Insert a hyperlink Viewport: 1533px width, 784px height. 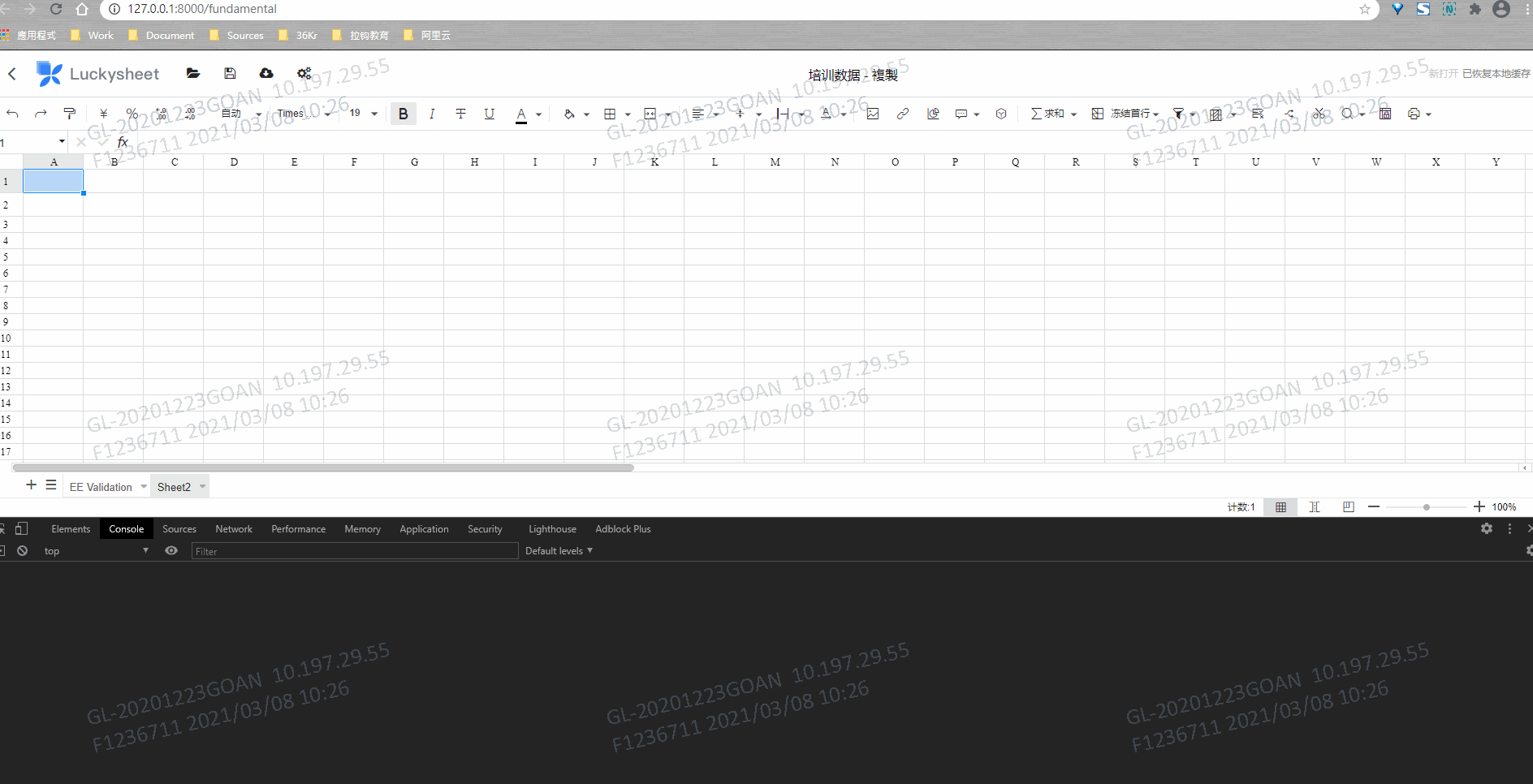tap(903, 114)
